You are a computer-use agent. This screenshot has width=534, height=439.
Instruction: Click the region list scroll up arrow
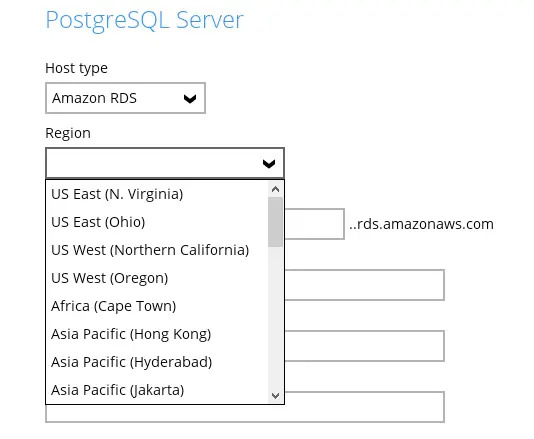pyautogui.click(x=276, y=189)
